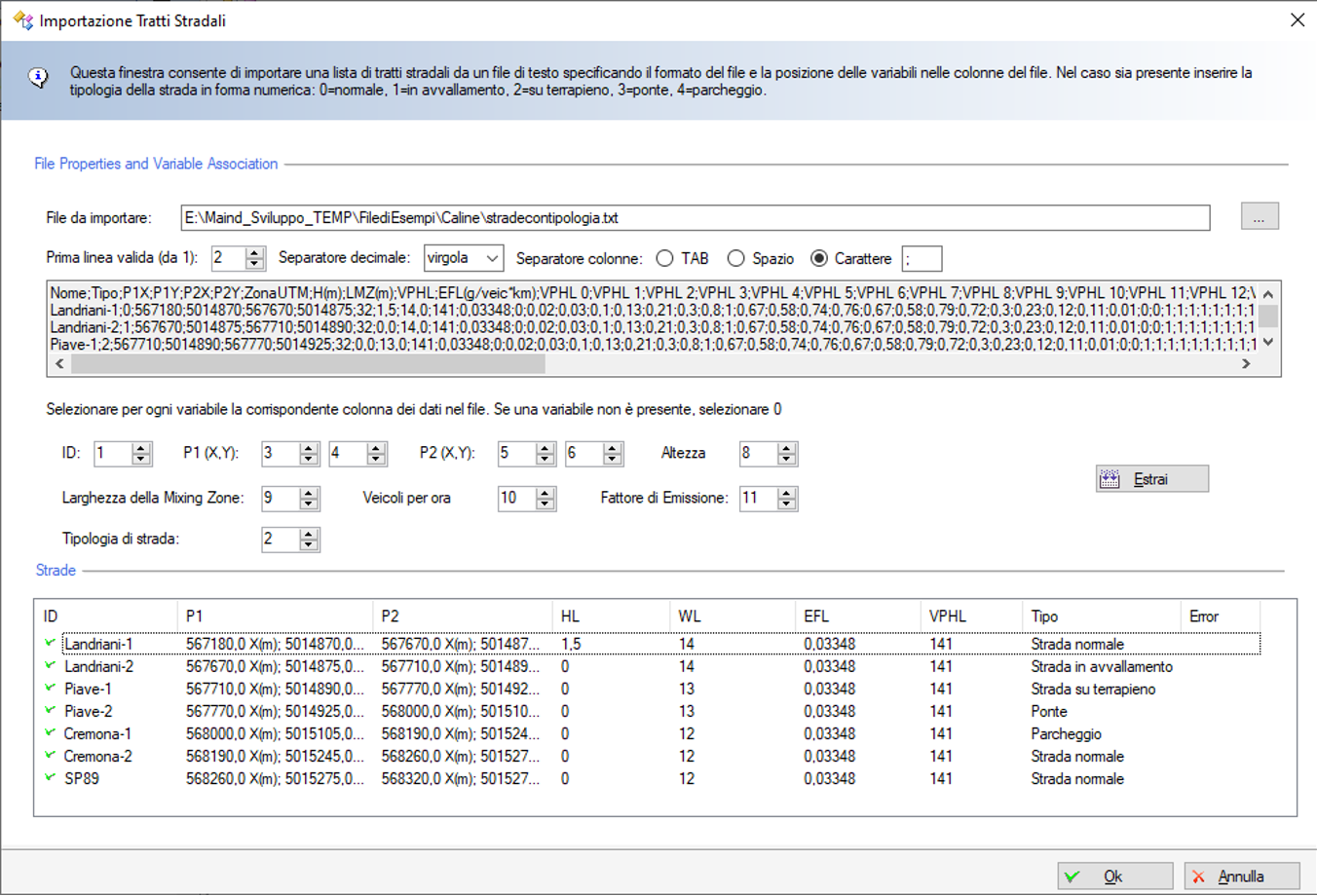1317x896 pixels.
Task: Sort by the WL column header
Action: (x=733, y=616)
